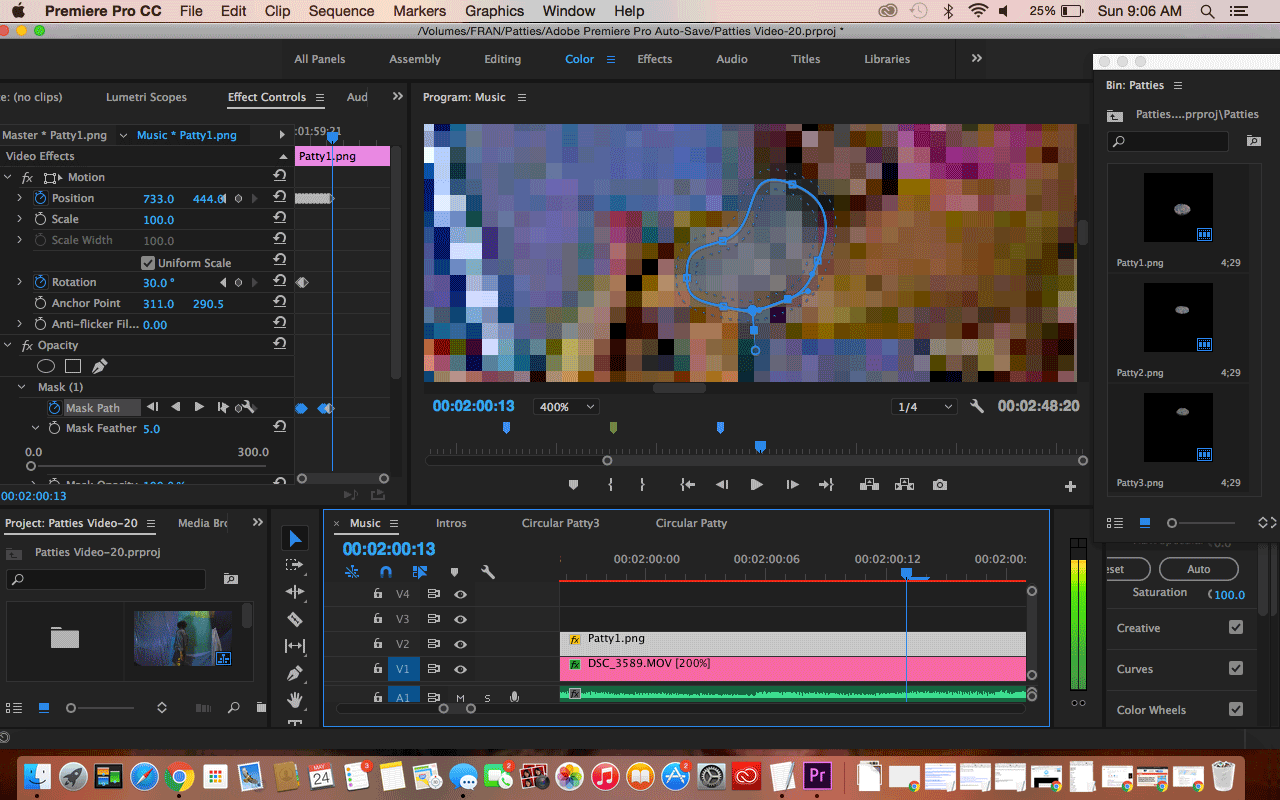Viewport: 1280px width, 800px height.
Task: Step forward one frame in Program monitor
Action: (792, 485)
